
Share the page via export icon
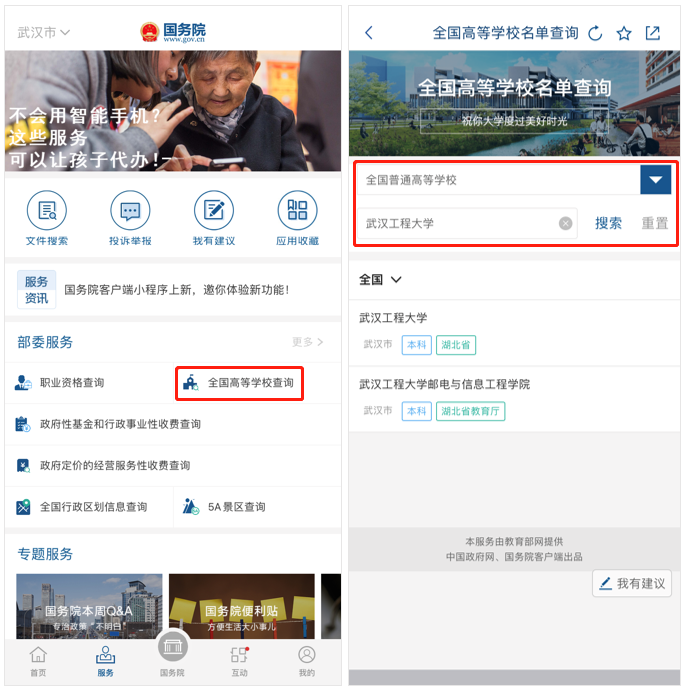pos(653,33)
